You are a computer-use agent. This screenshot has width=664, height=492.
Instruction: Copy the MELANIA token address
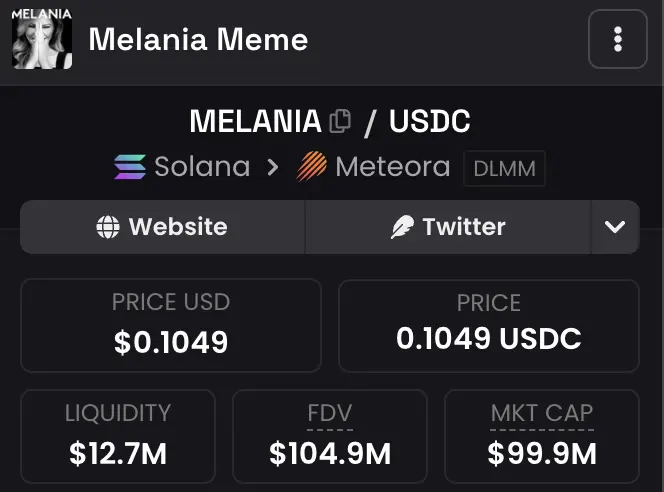(341, 122)
